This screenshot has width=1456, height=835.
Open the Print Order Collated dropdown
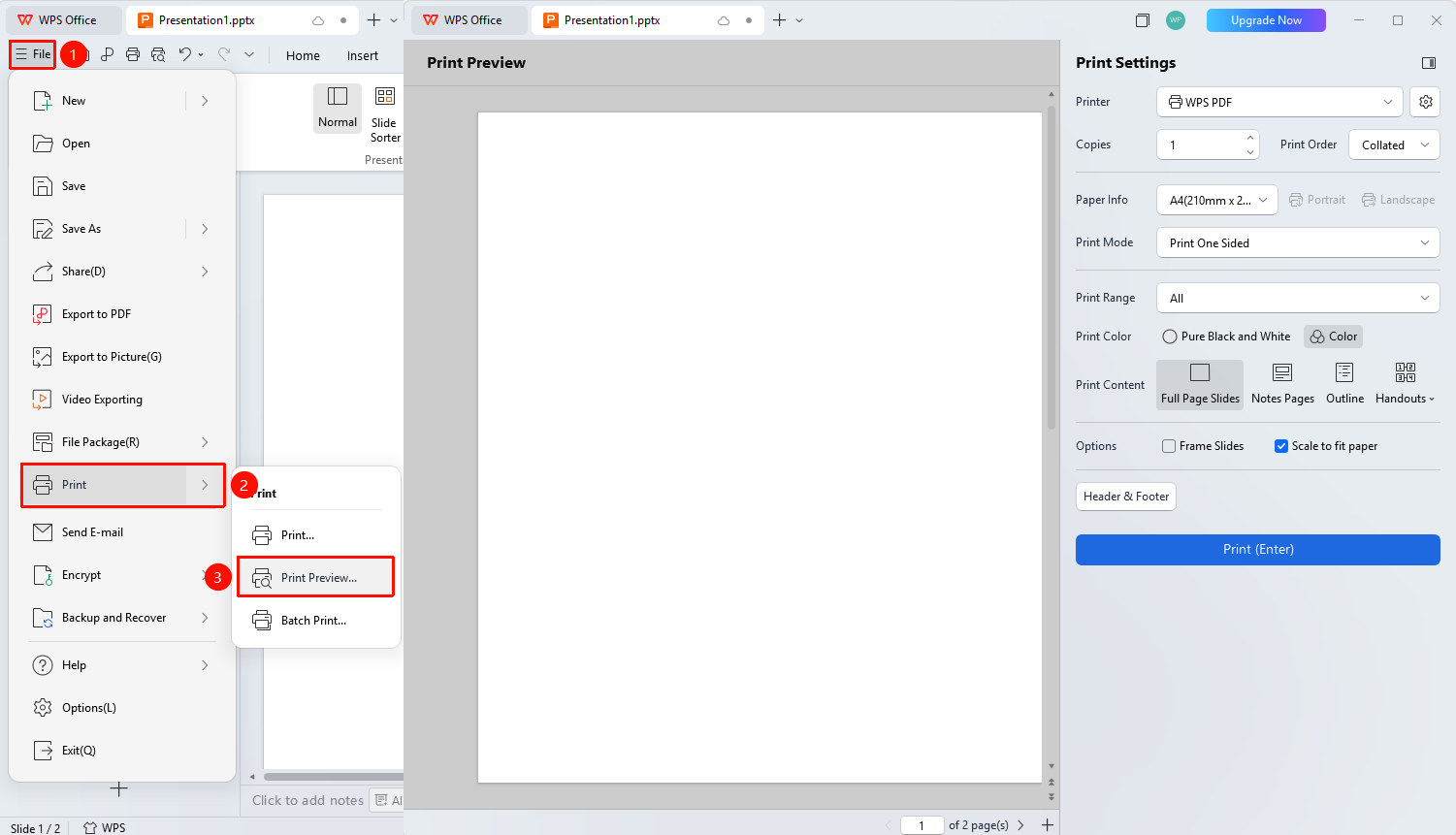click(1394, 145)
